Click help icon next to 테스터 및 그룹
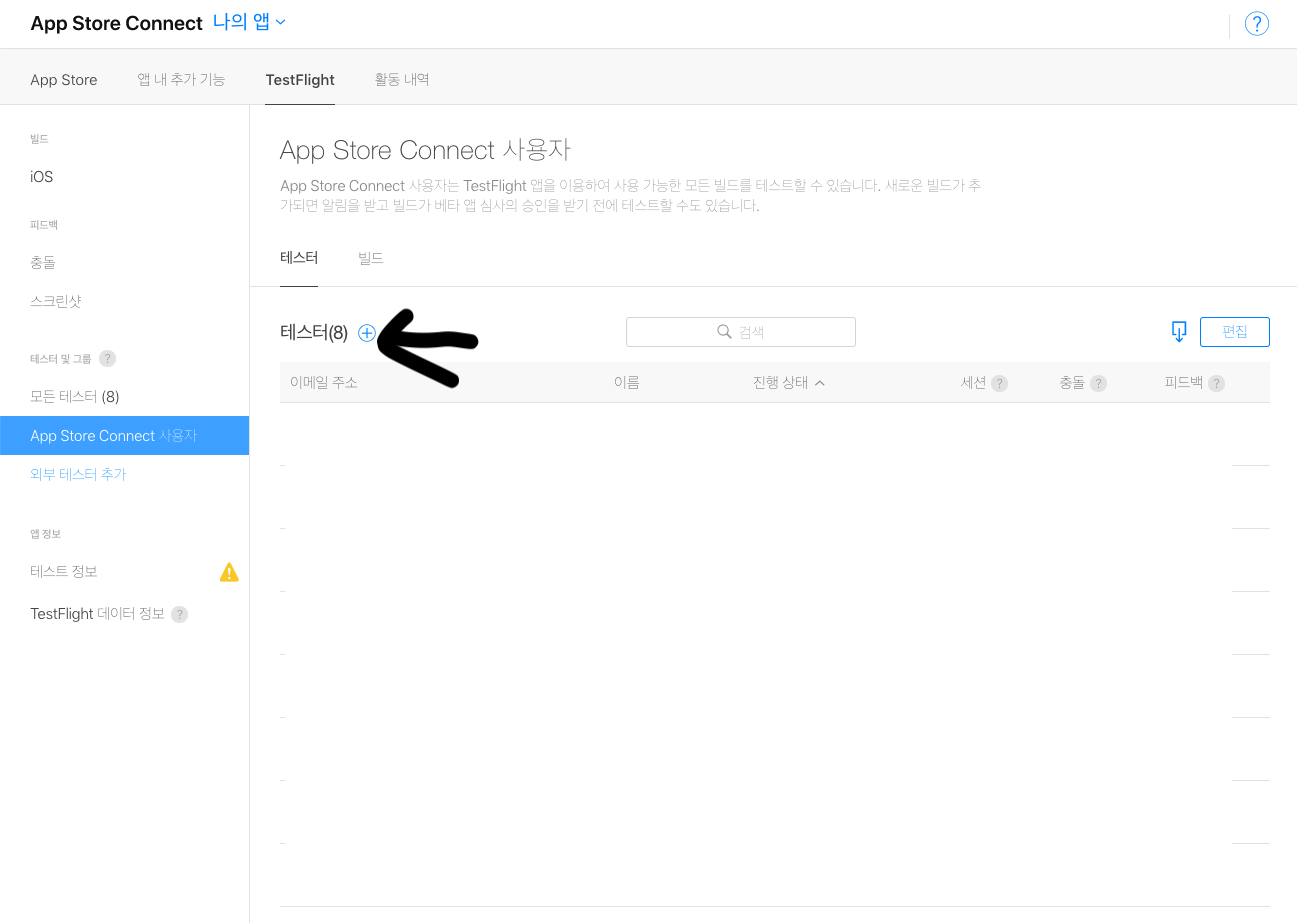The height and width of the screenshot is (923, 1297). (x=108, y=358)
